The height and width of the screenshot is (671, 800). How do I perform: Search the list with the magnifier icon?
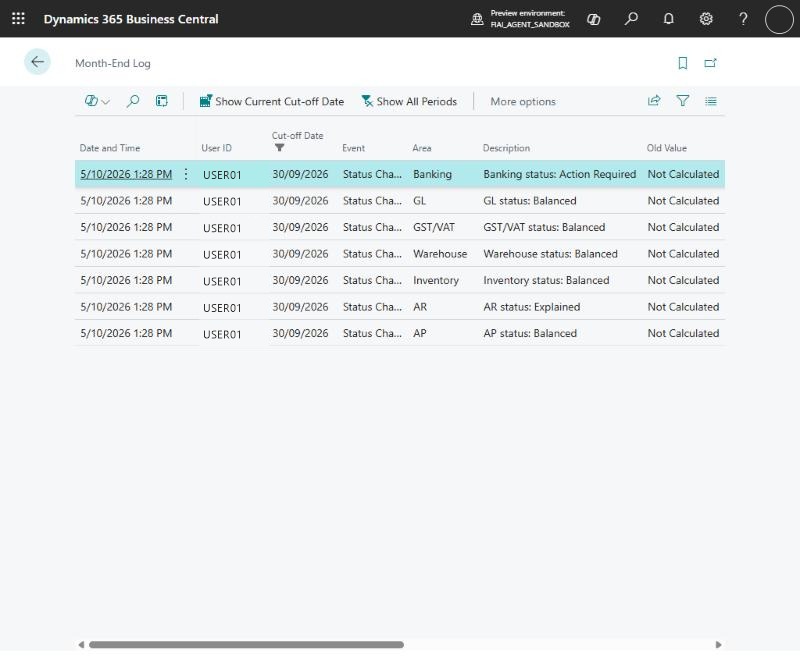click(x=133, y=101)
